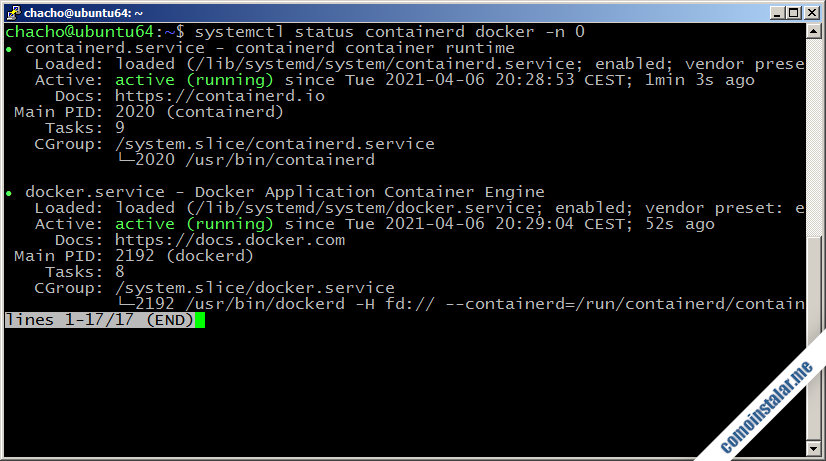Click the 'lines 1-17/17 (END)' pager status

pos(99,320)
